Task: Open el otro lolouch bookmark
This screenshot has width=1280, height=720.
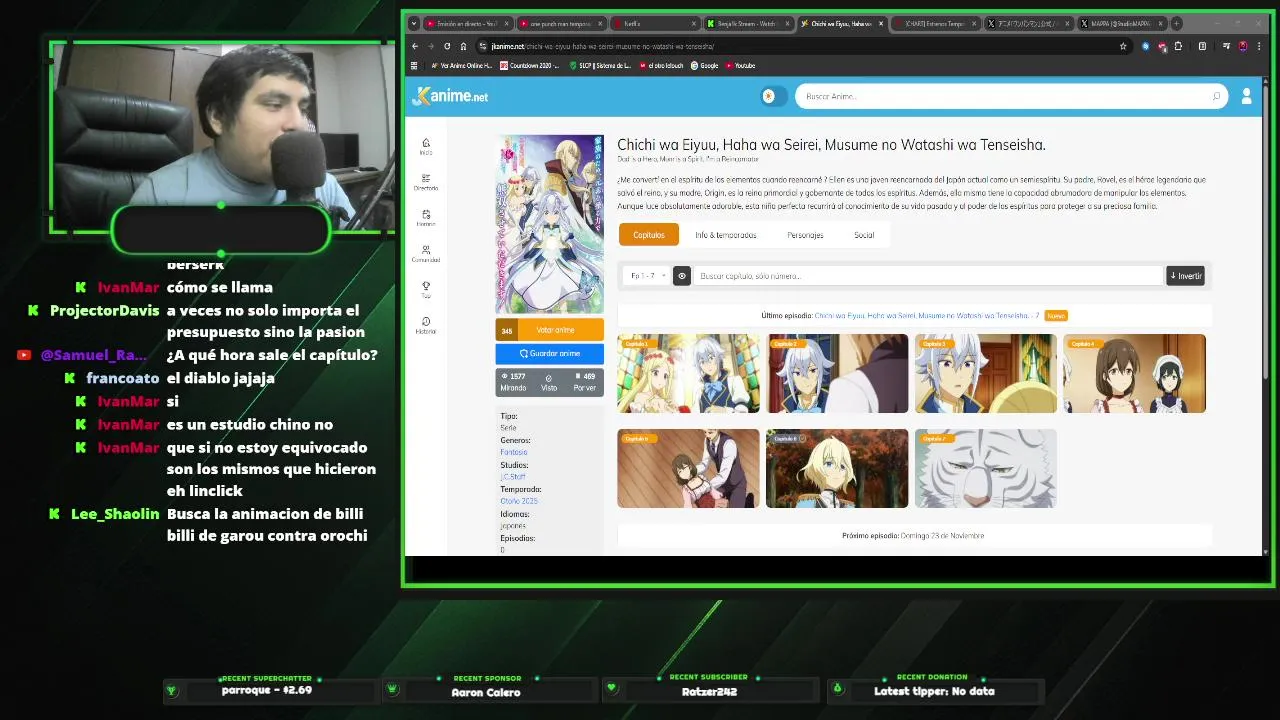Action: [662, 66]
